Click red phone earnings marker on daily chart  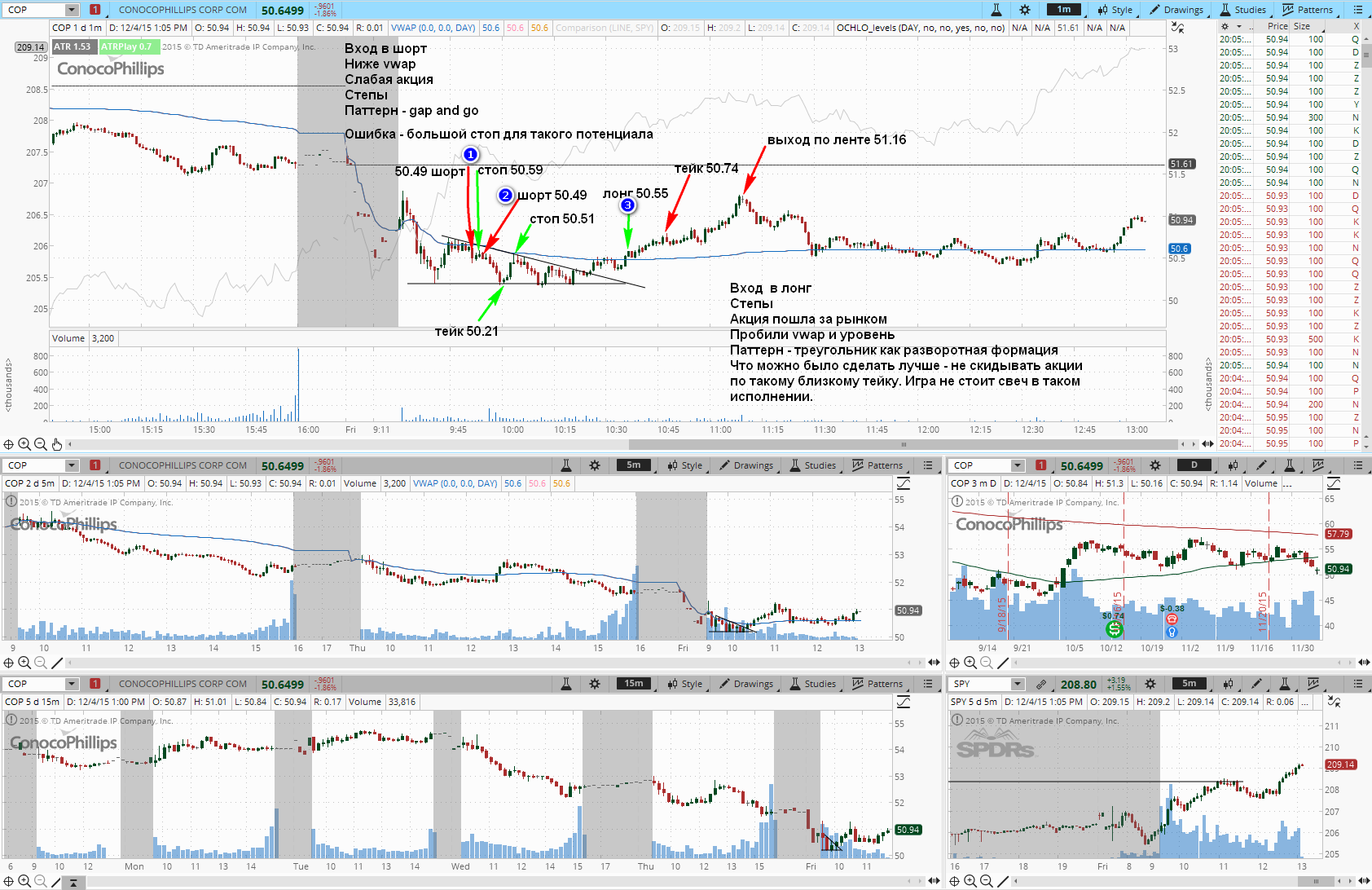coord(1172,619)
